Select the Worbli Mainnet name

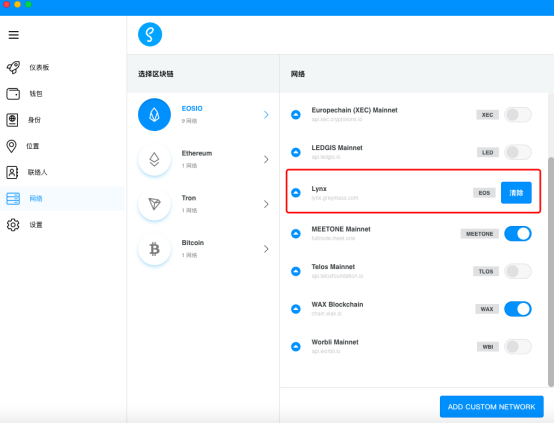335,342
